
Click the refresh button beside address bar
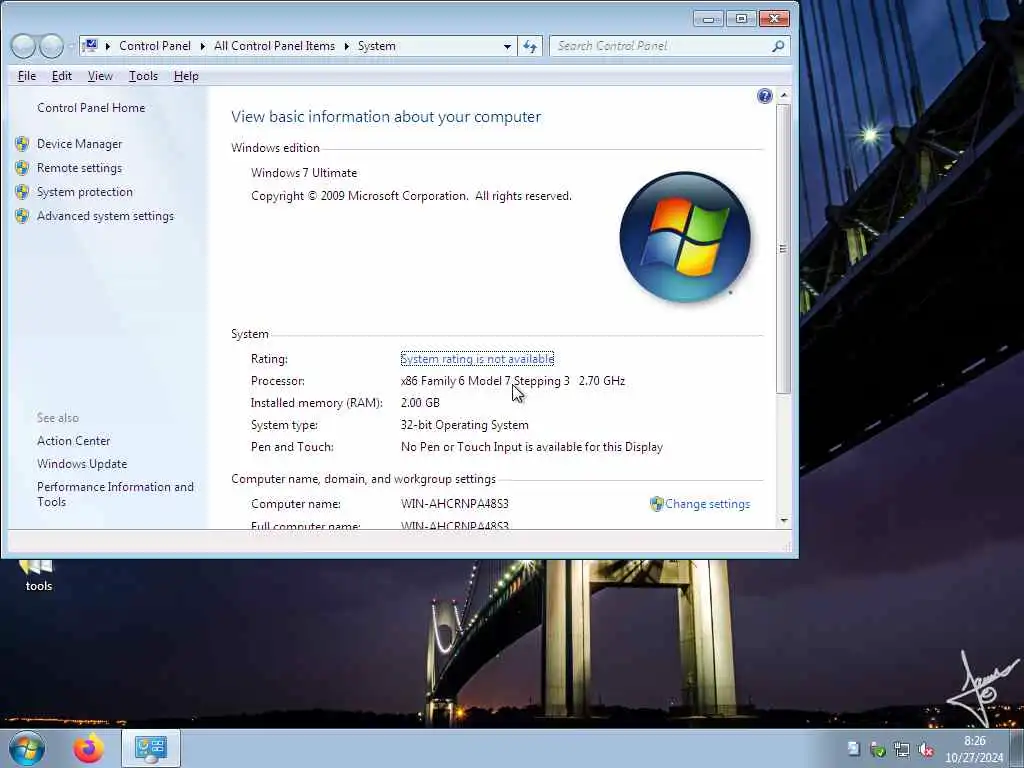click(x=530, y=46)
